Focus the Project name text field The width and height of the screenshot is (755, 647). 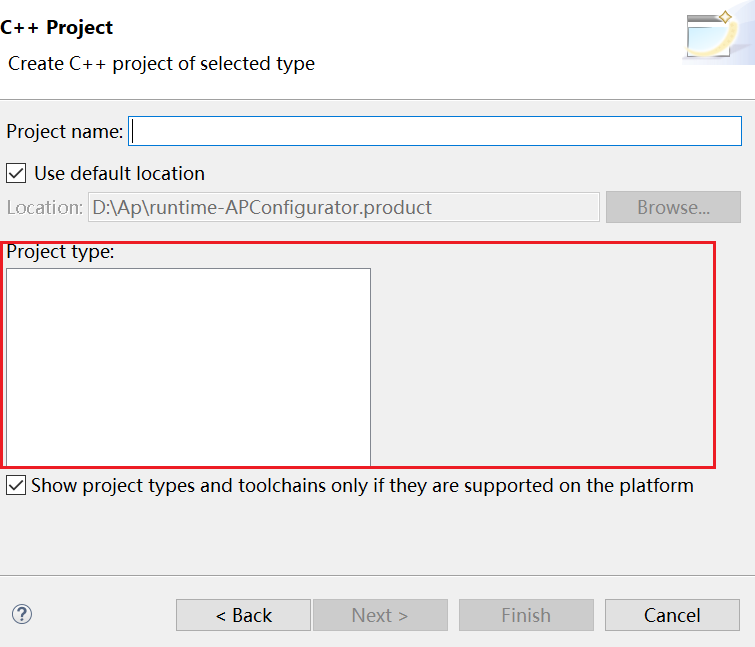click(x=435, y=131)
